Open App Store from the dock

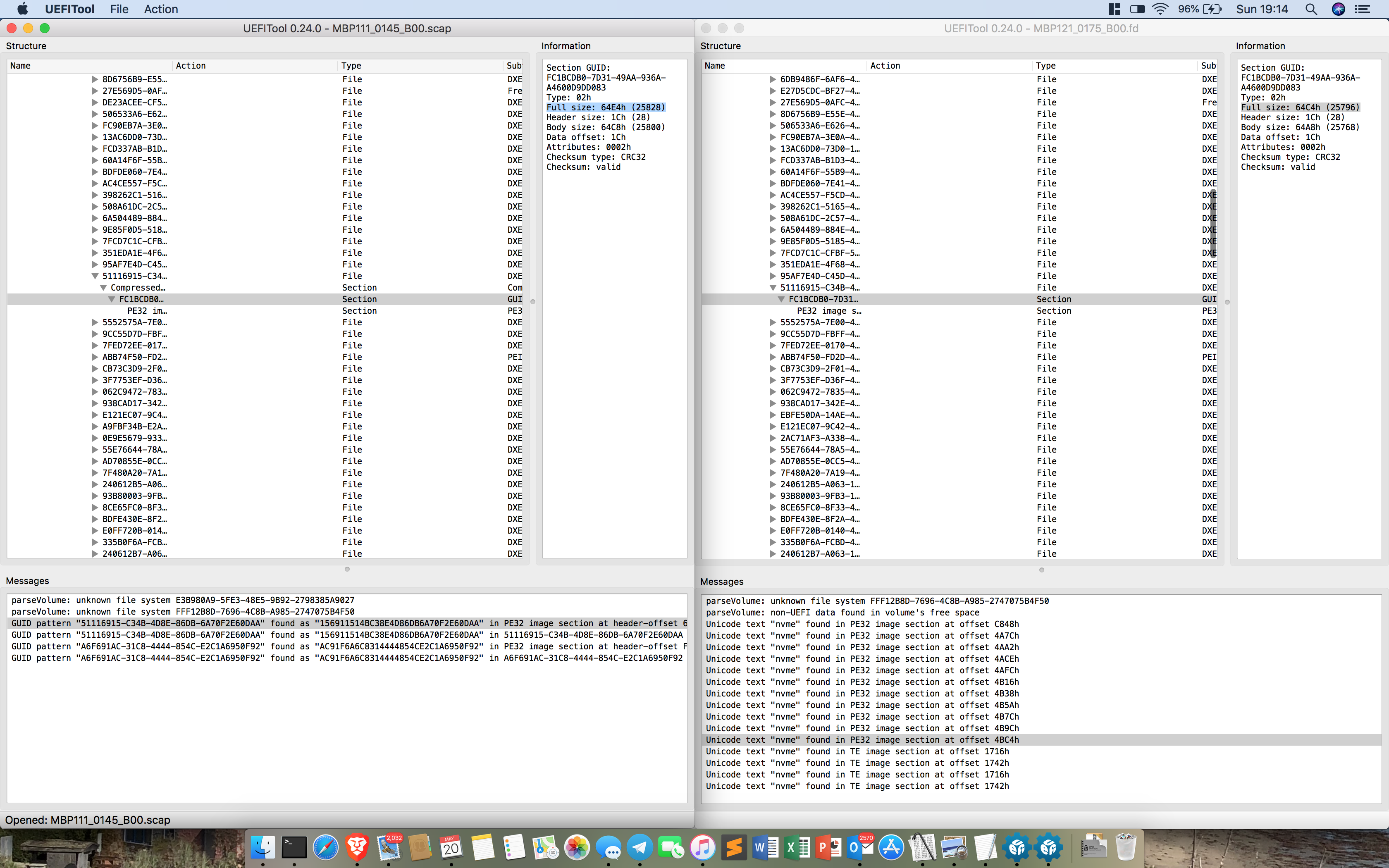pyautogui.click(x=891, y=847)
